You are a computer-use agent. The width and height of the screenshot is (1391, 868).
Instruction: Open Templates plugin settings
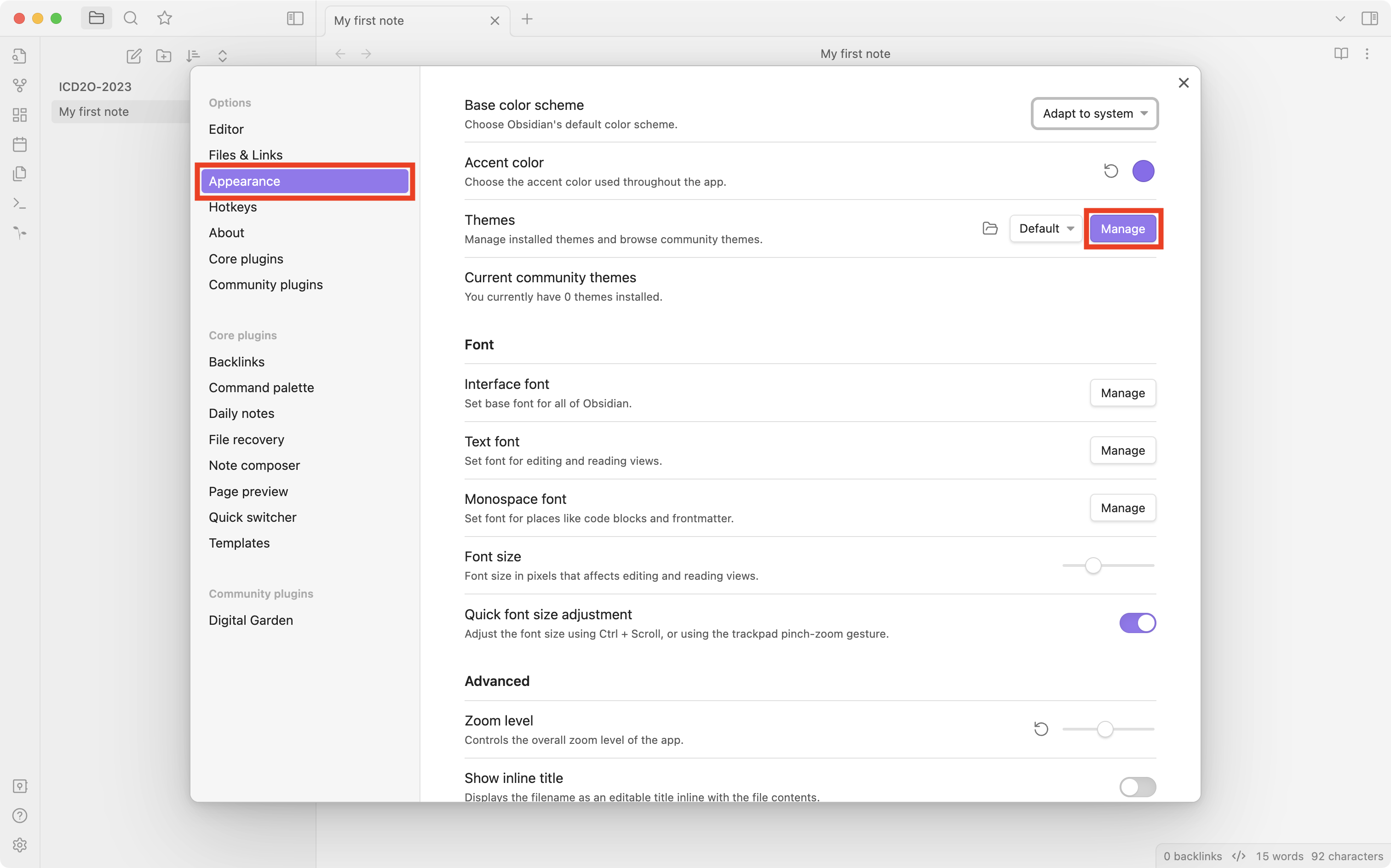[x=305, y=543]
